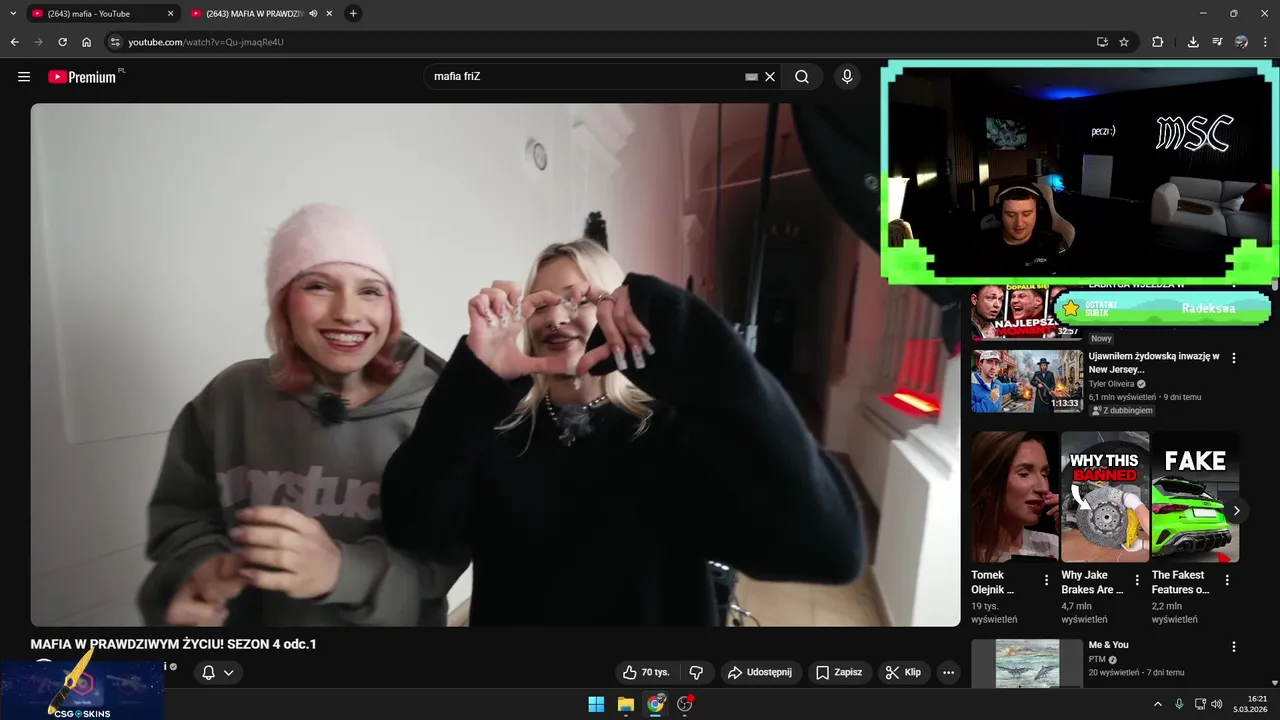The width and height of the screenshot is (1280, 720).
Task: Click the address bar URL
Action: pos(206,42)
